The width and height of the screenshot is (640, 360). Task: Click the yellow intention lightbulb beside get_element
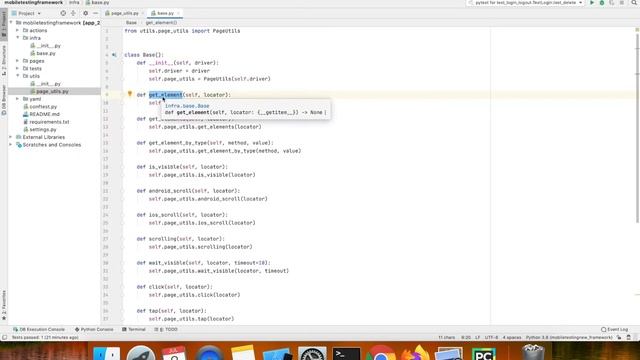tap(130, 94)
